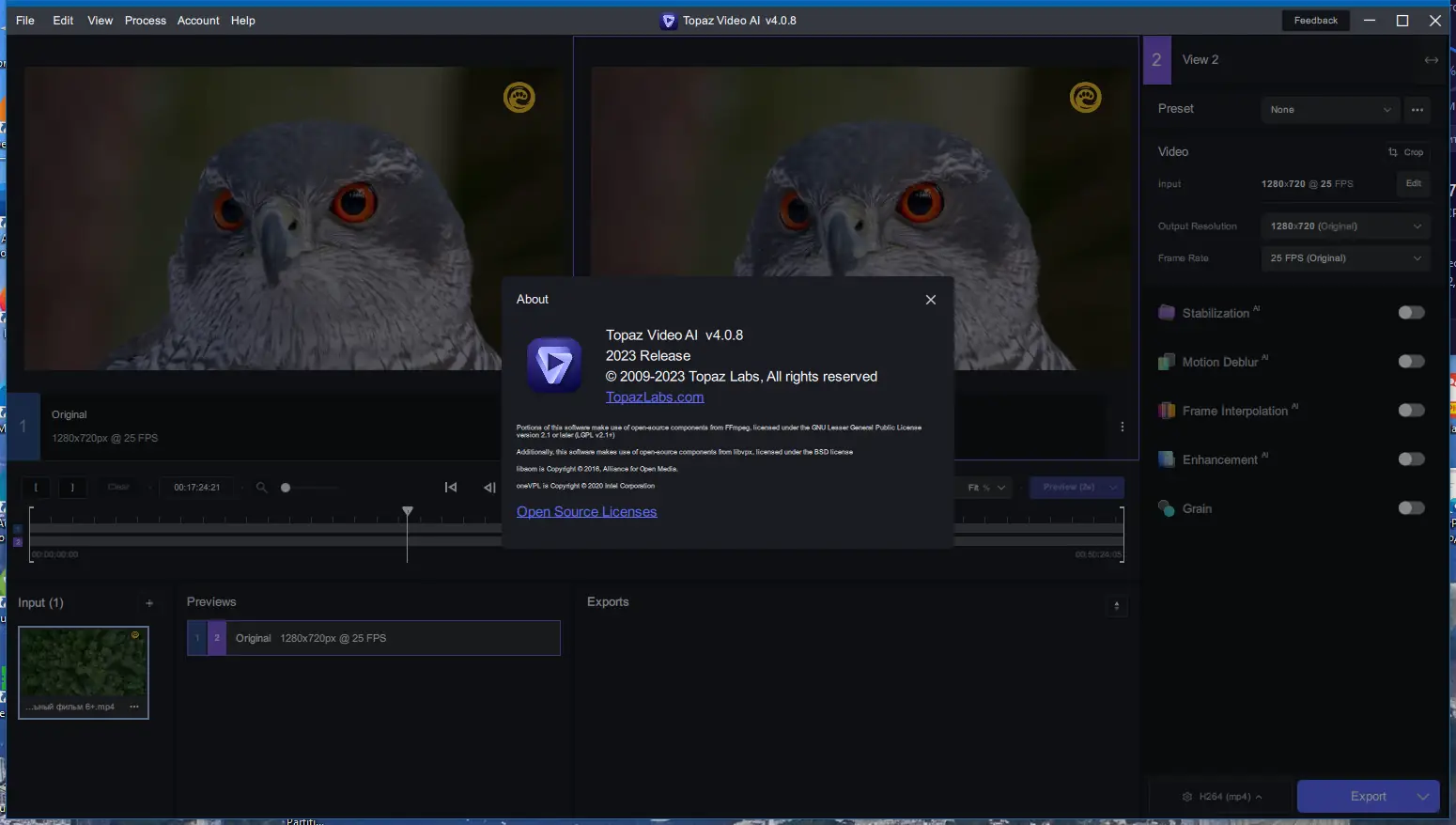
Task: Select the Stabilization AI feature icon
Action: tap(1167, 312)
